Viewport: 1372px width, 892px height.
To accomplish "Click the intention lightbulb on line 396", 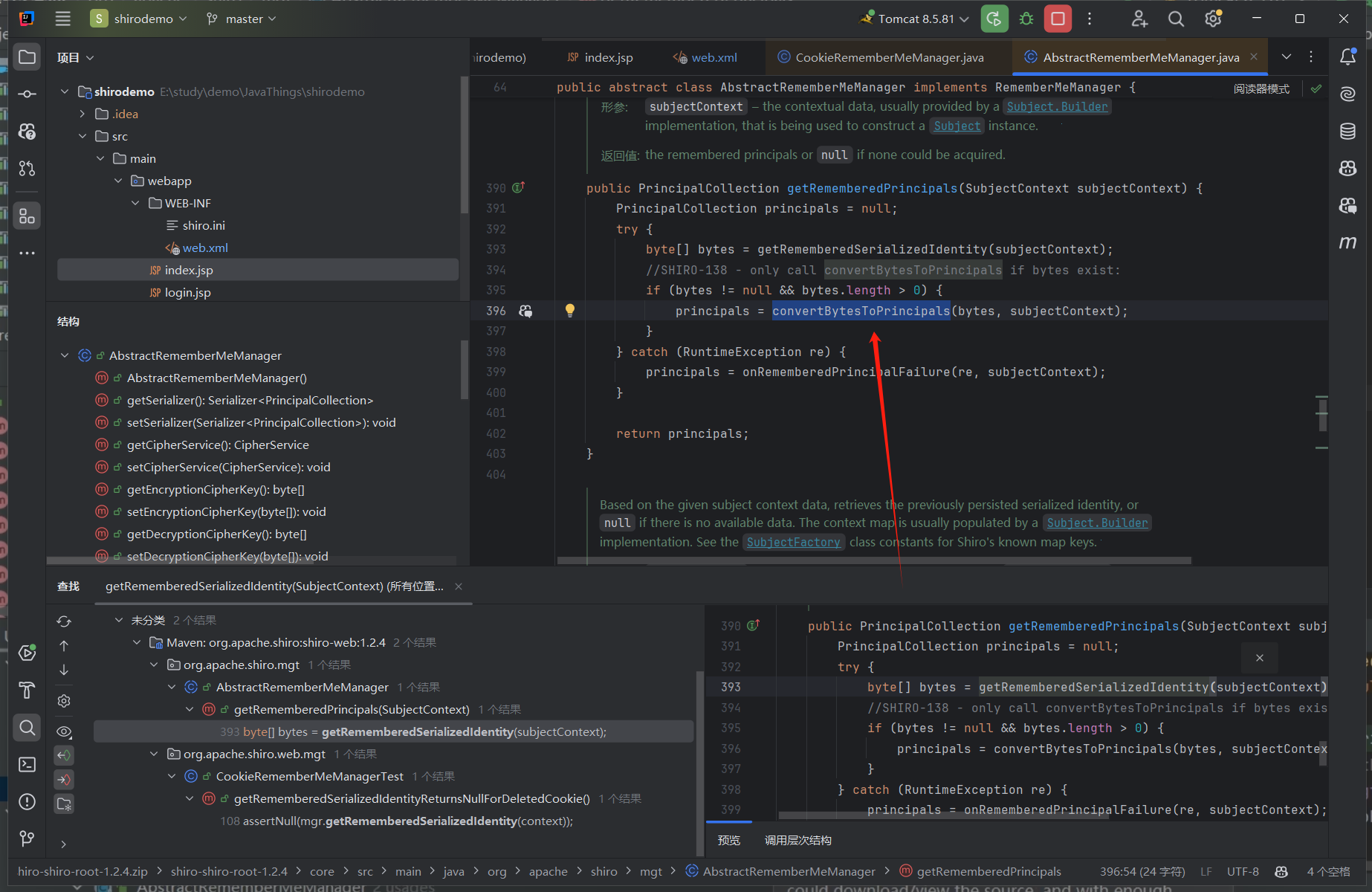I will [570, 311].
